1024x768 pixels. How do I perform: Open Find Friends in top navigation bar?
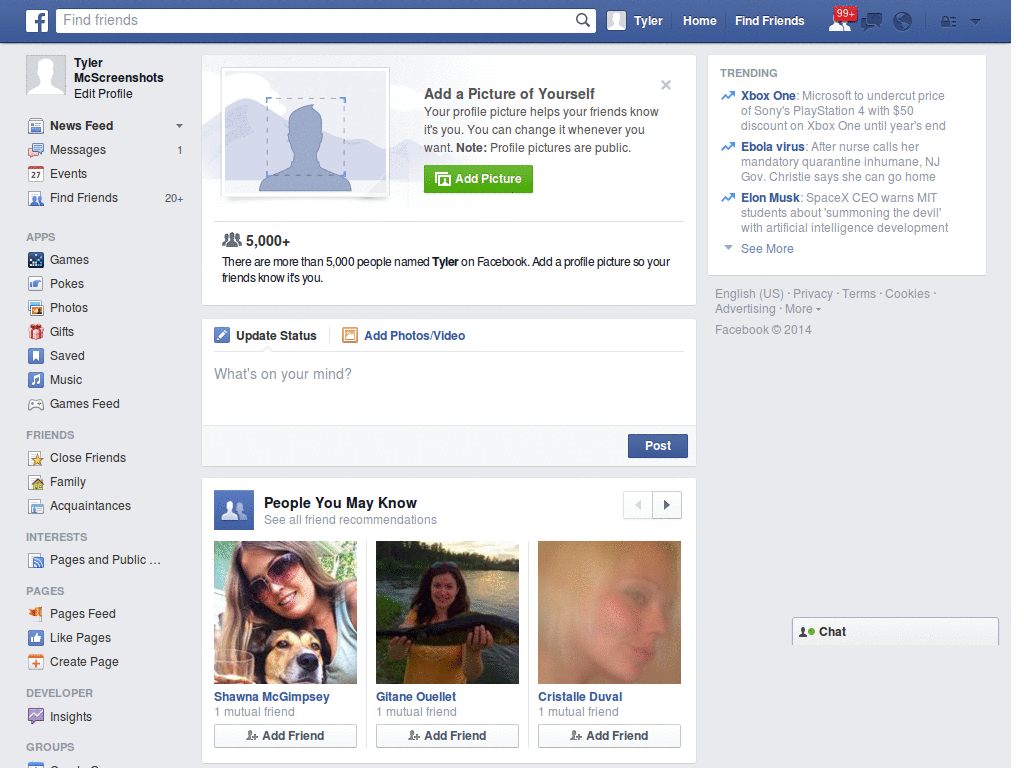[x=769, y=21]
